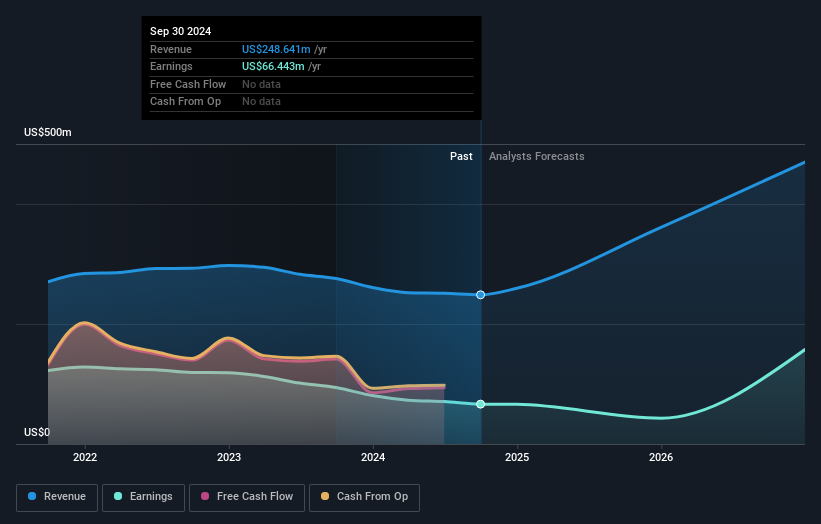Toggle the Revenue legend button
This screenshot has height=524, width=821.
pyautogui.click(x=57, y=497)
